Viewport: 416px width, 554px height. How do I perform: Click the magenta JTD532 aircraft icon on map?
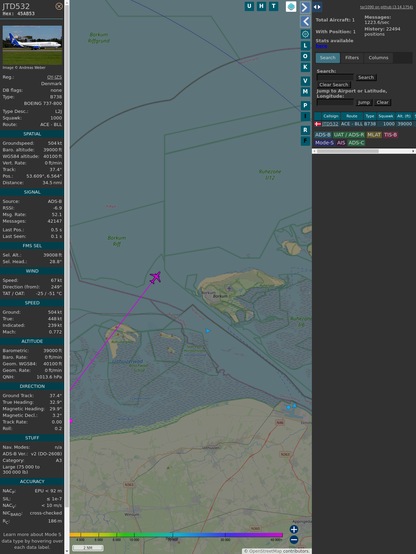point(155,277)
